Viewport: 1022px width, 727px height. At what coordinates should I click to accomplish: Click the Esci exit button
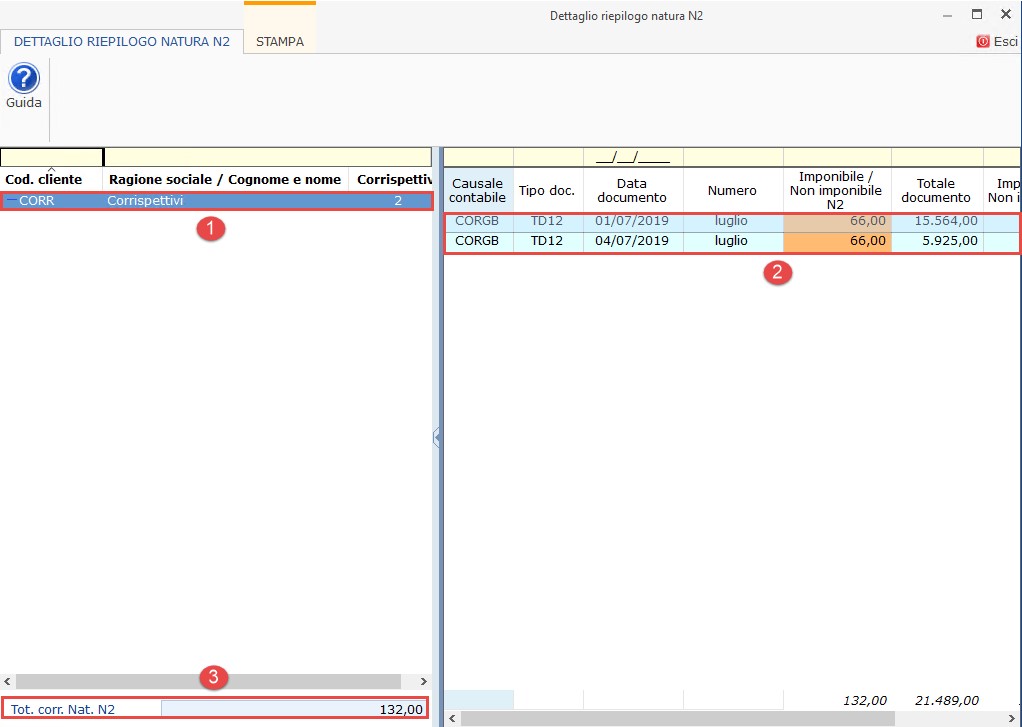(x=997, y=41)
